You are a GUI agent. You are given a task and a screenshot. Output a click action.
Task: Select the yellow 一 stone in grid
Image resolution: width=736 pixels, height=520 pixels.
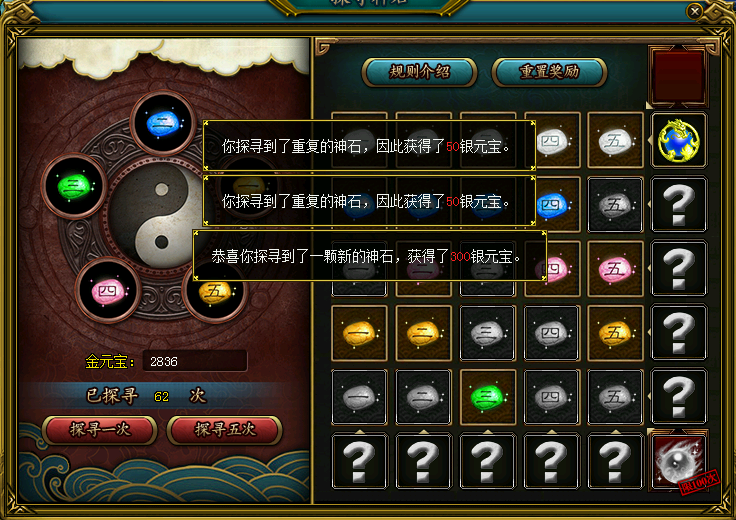[359, 333]
